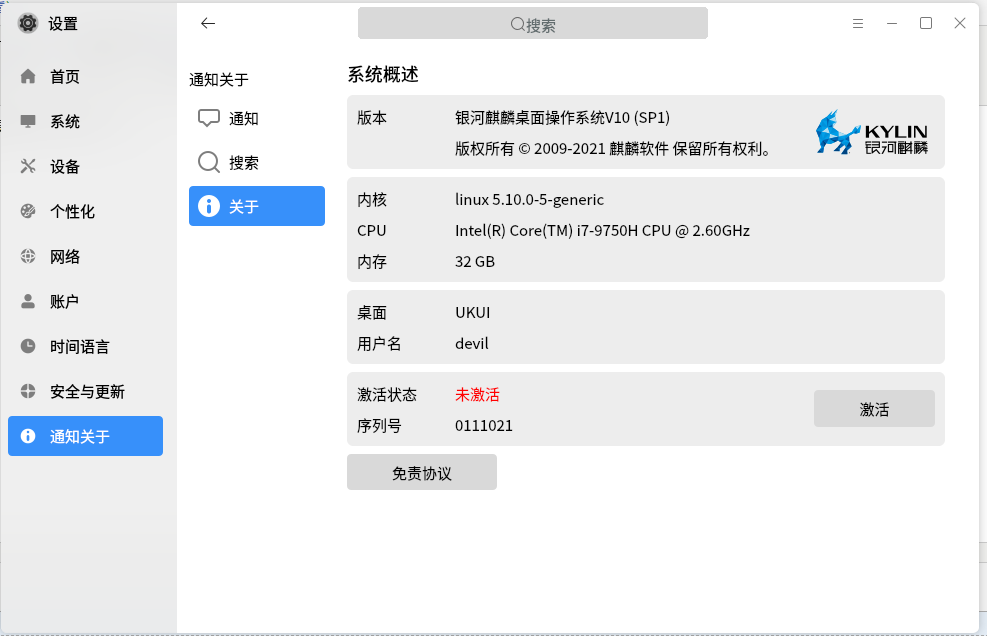
Task: Click the KYLIN 银河麒麟 logo
Action: (872, 132)
